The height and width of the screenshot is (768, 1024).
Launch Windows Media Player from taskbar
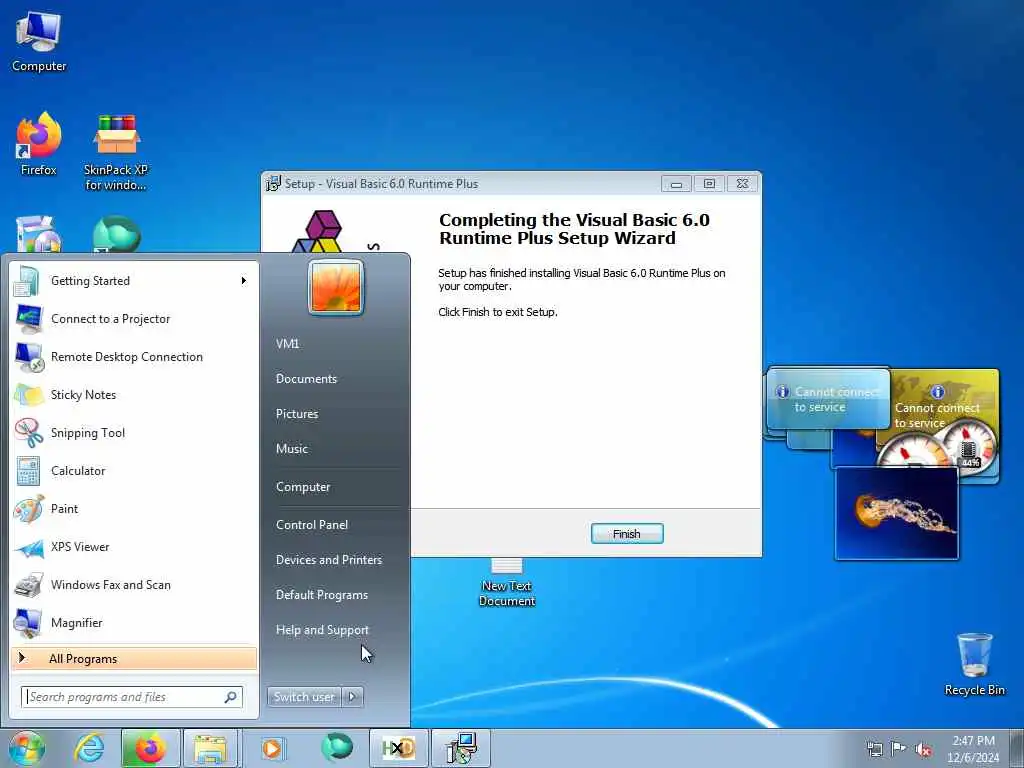pyautogui.click(x=272, y=748)
